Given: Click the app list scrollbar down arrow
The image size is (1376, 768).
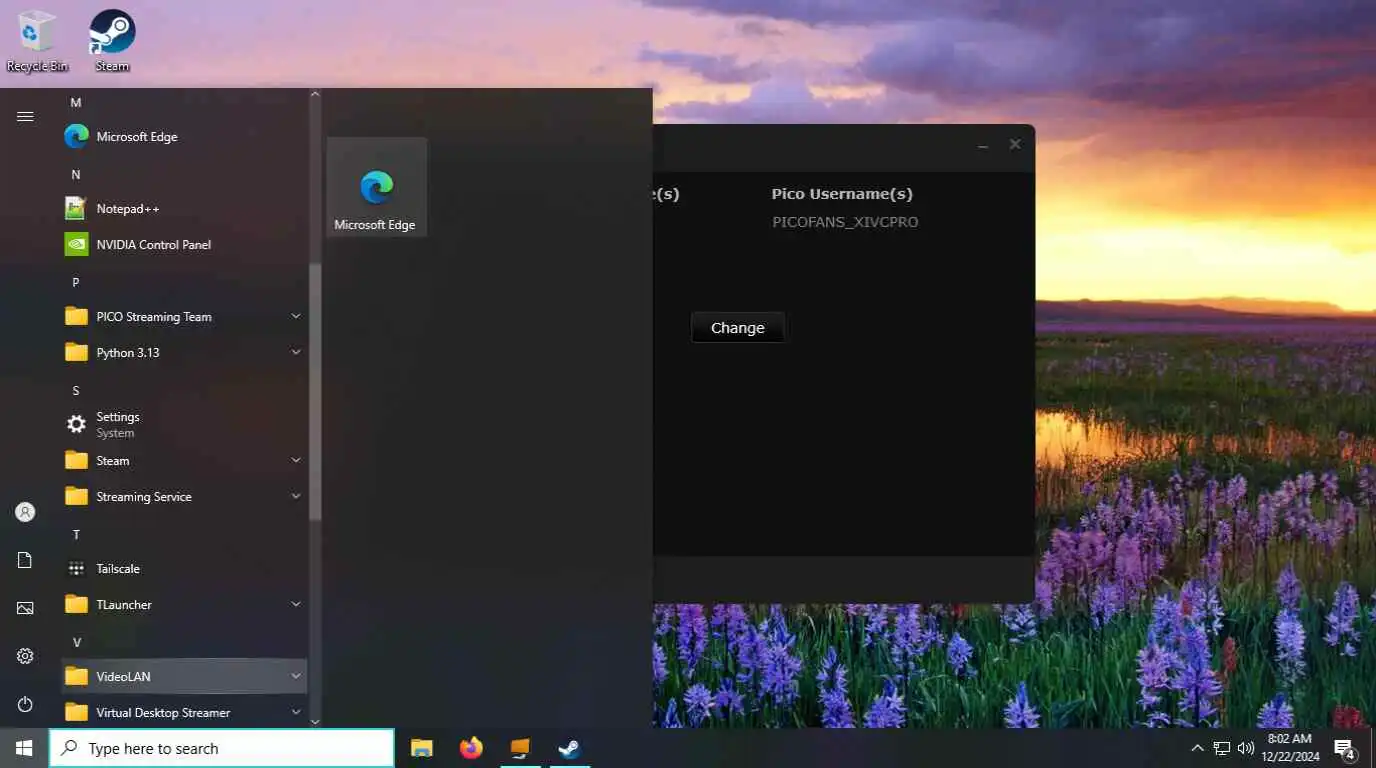Looking at the screenshot, I should (x=315, y=721).
